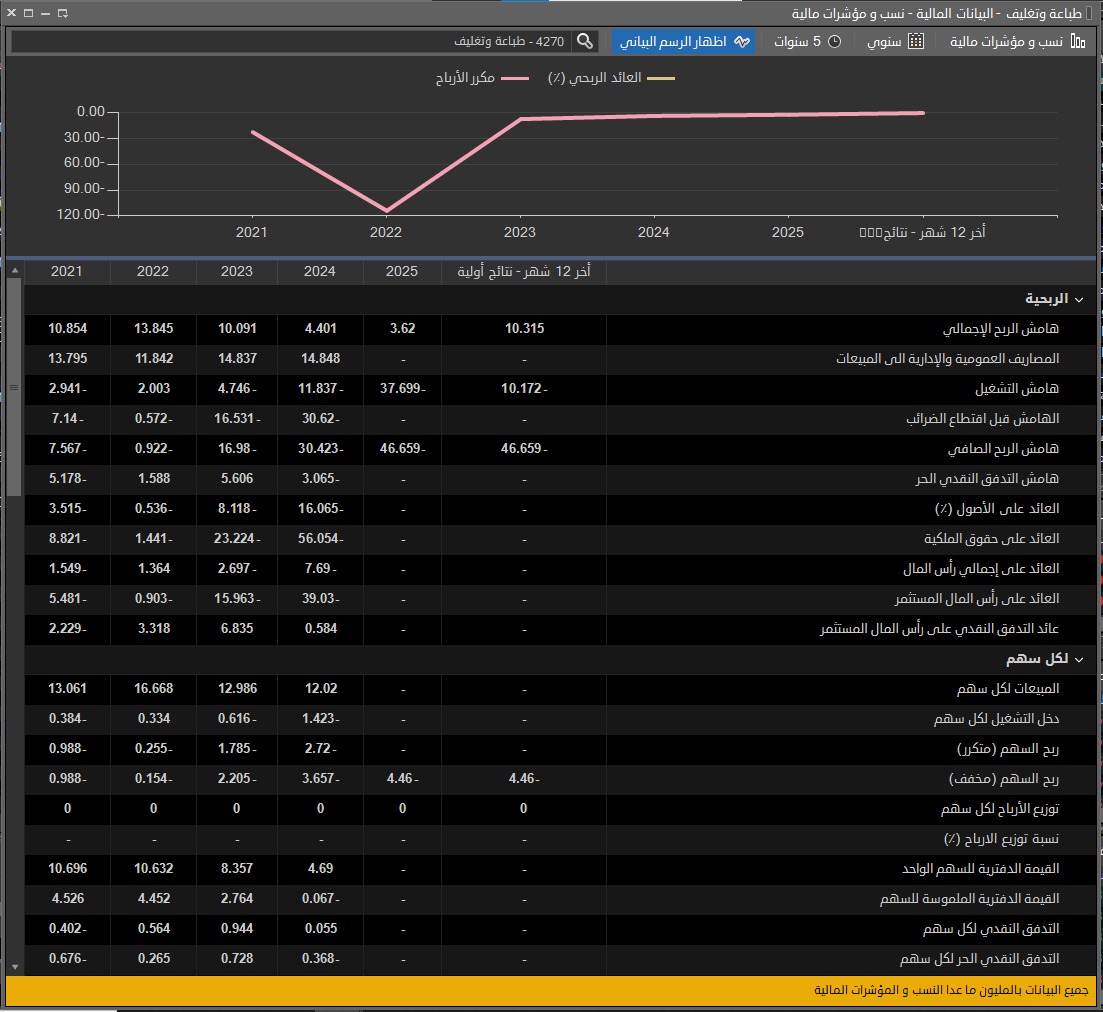
Task: Click inside the search input field
Action: tap(300, 43)
